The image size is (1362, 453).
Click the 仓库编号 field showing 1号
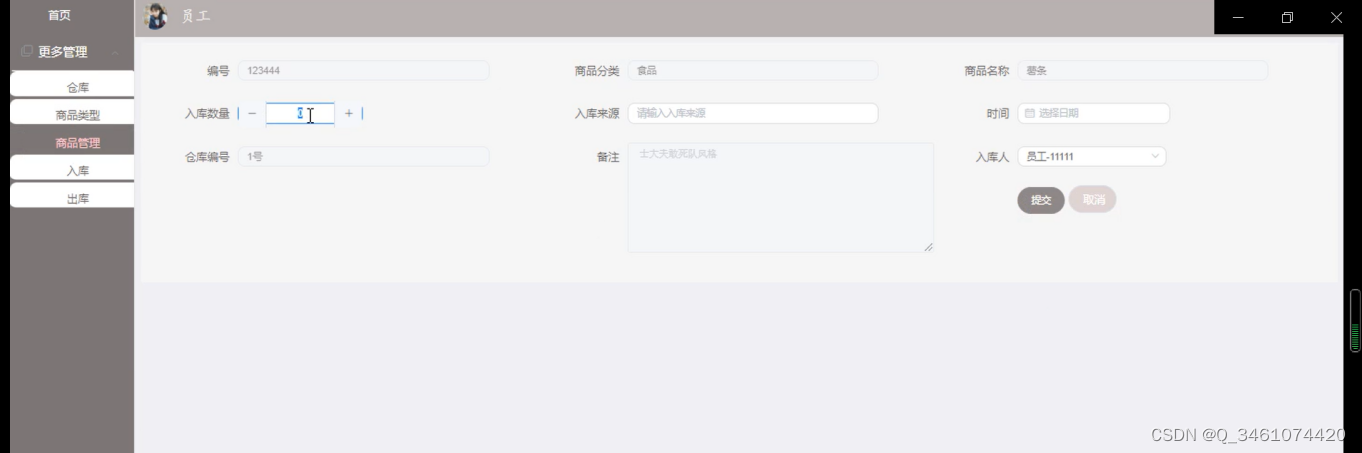364,156
